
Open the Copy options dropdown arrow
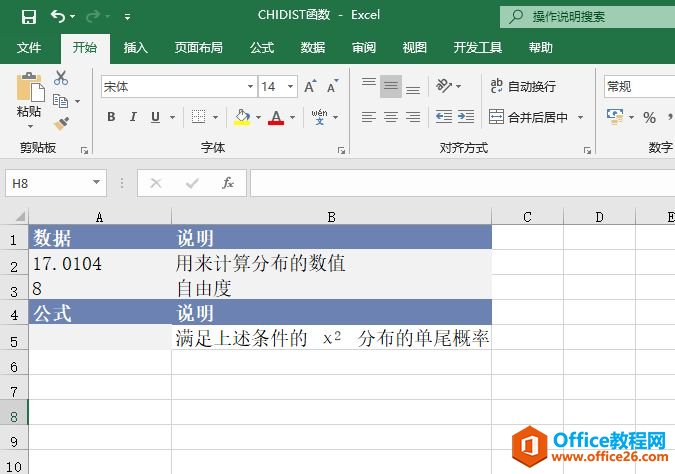[x=78, y=102]
